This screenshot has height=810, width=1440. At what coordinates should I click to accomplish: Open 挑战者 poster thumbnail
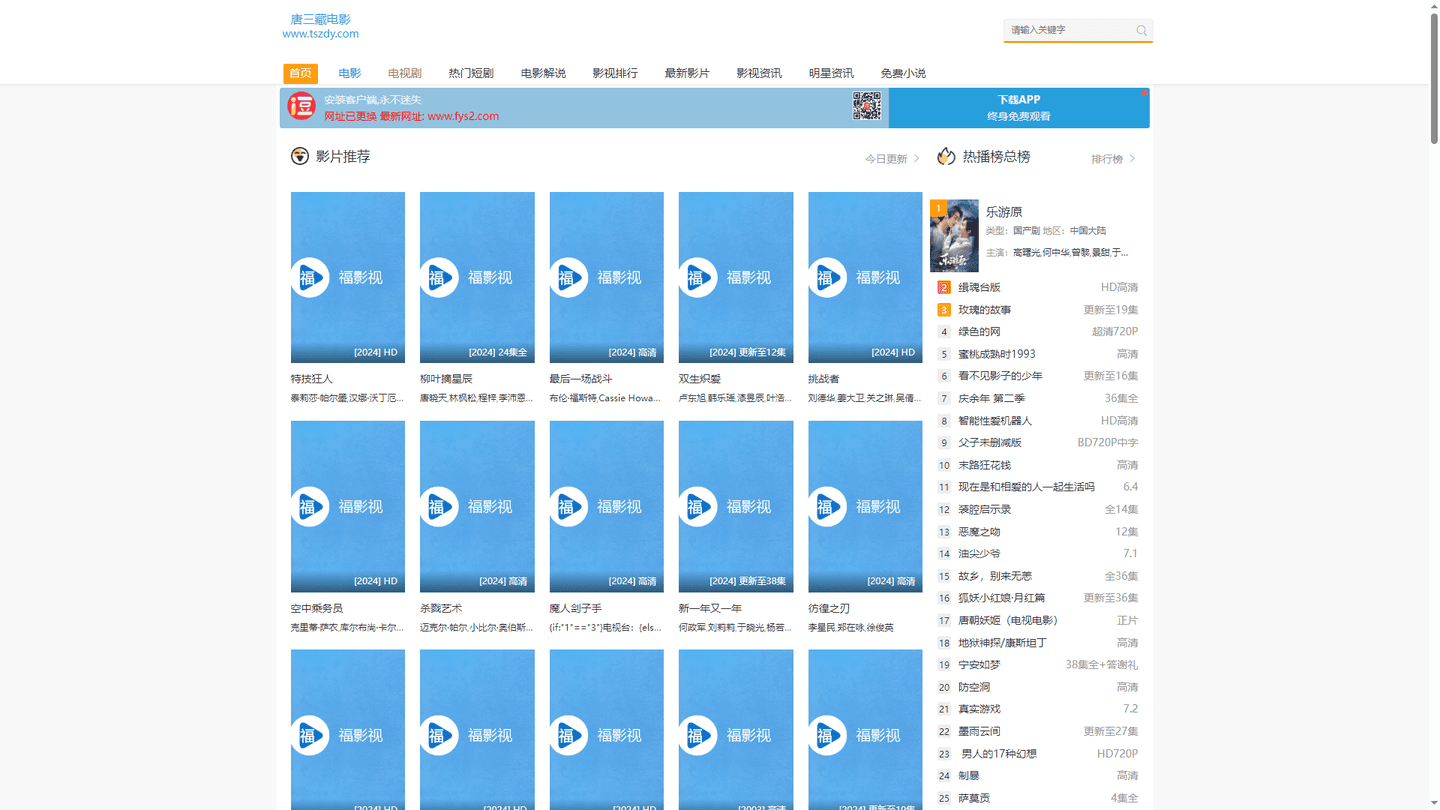(x=865, y=277)
